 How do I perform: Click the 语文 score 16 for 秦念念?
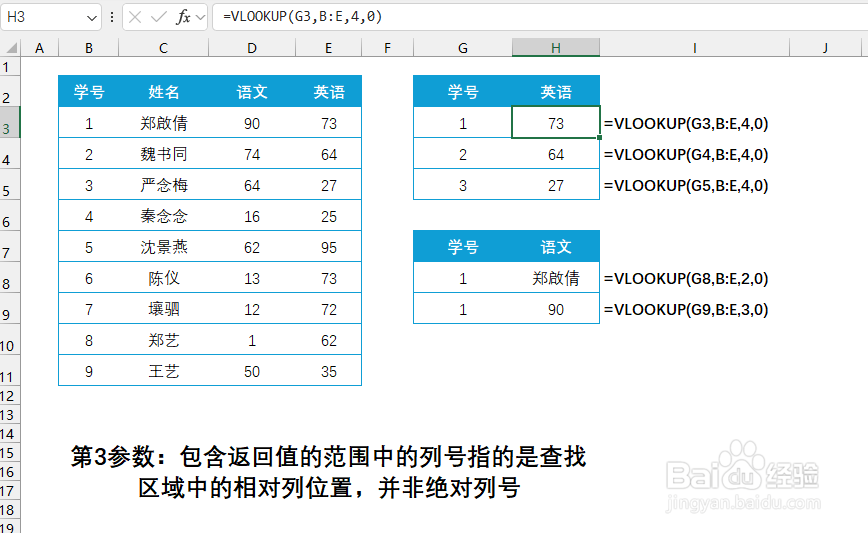tap(252, 216)
